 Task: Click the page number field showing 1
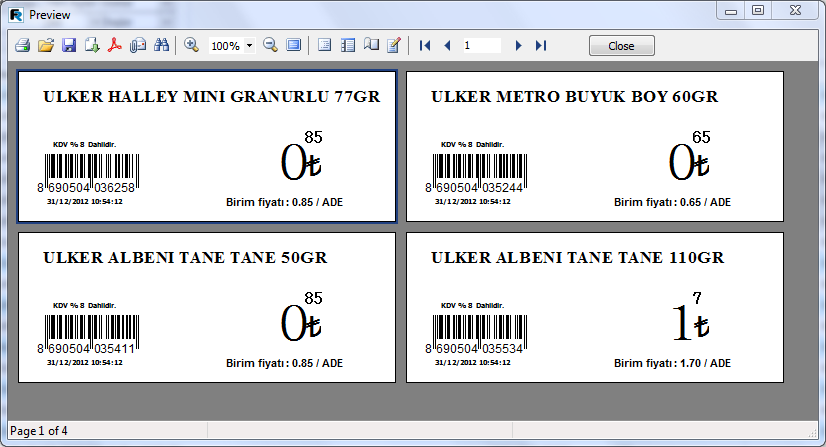481,46
